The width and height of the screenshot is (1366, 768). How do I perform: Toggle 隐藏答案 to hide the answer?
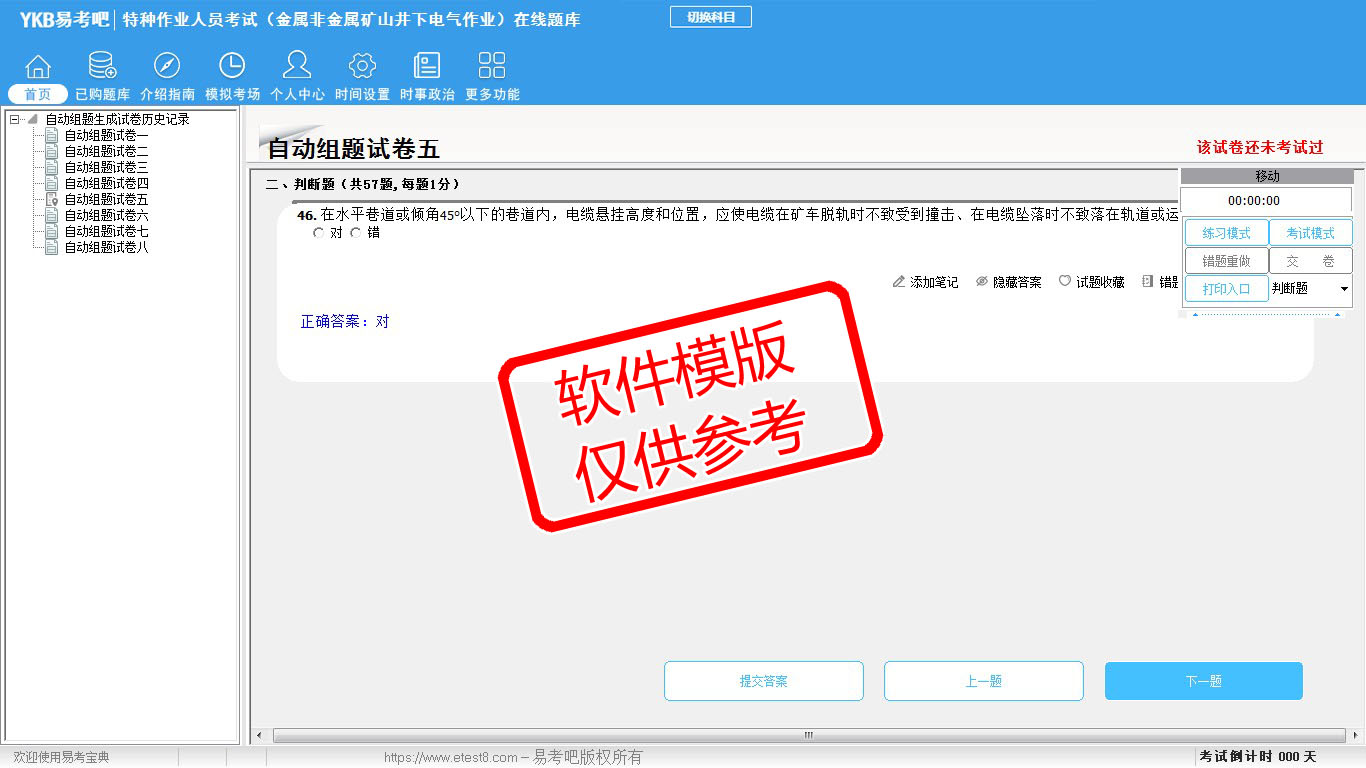[x=1008, y=283]
